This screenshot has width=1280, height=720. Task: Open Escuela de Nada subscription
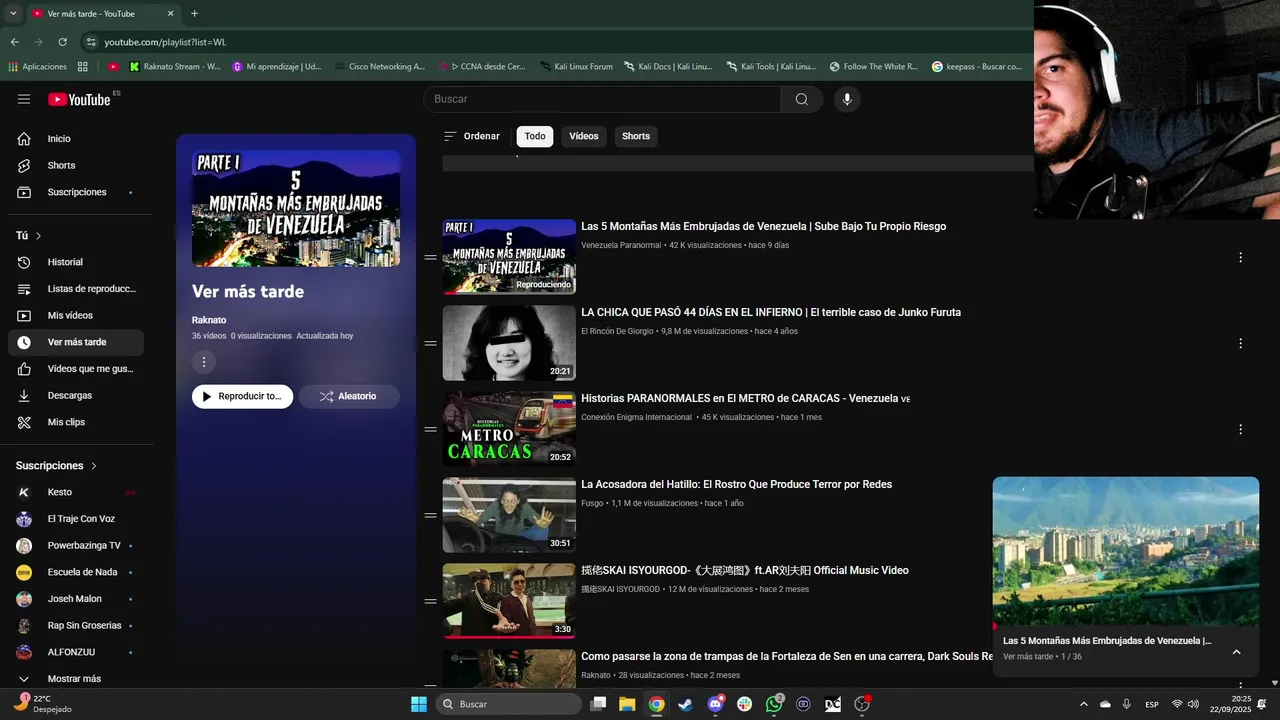[76, 572]
